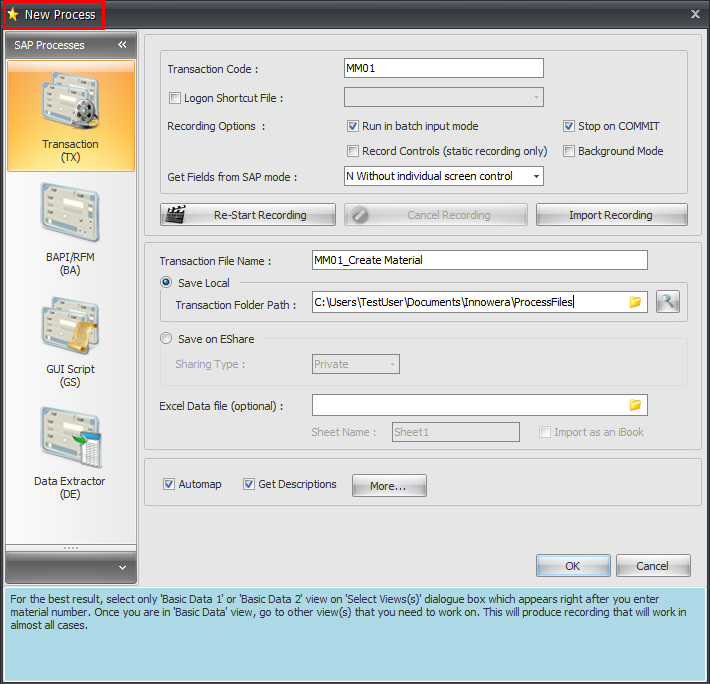Toggle the Import as an iBook checkbox
This screenshot has height=684, width=710.
(545, 432)
